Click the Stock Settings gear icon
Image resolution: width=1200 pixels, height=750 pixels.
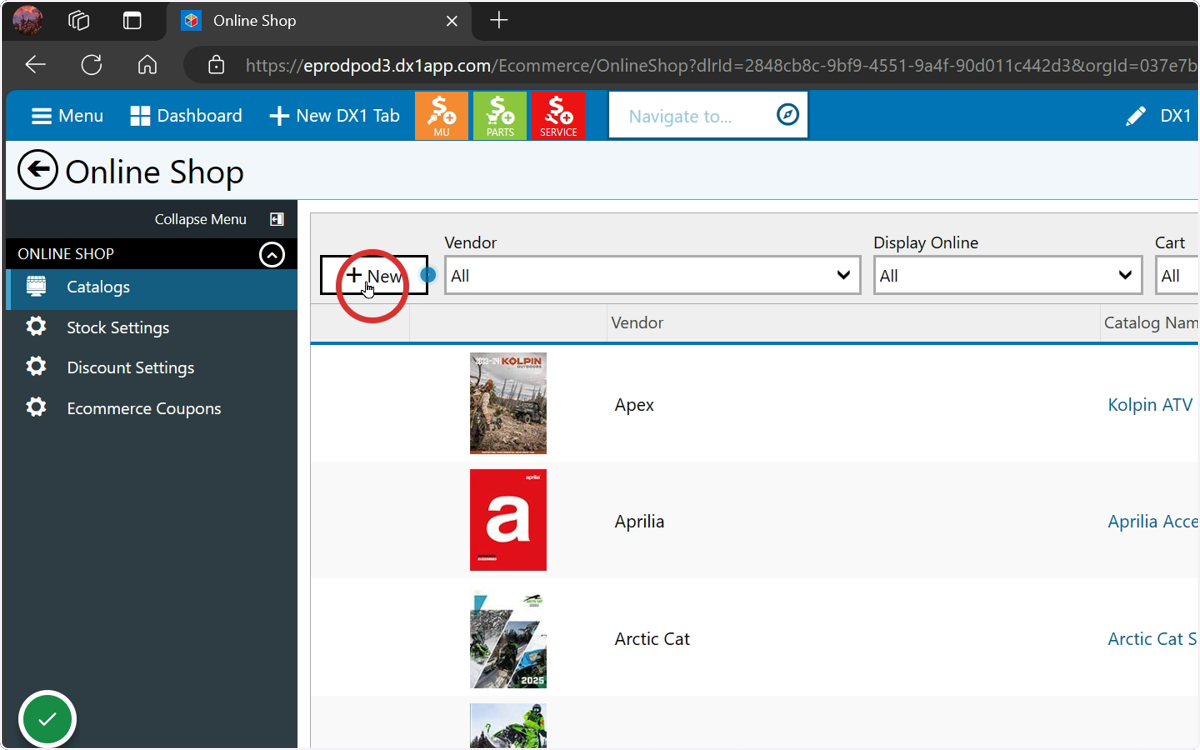click(x=36, y=327)
